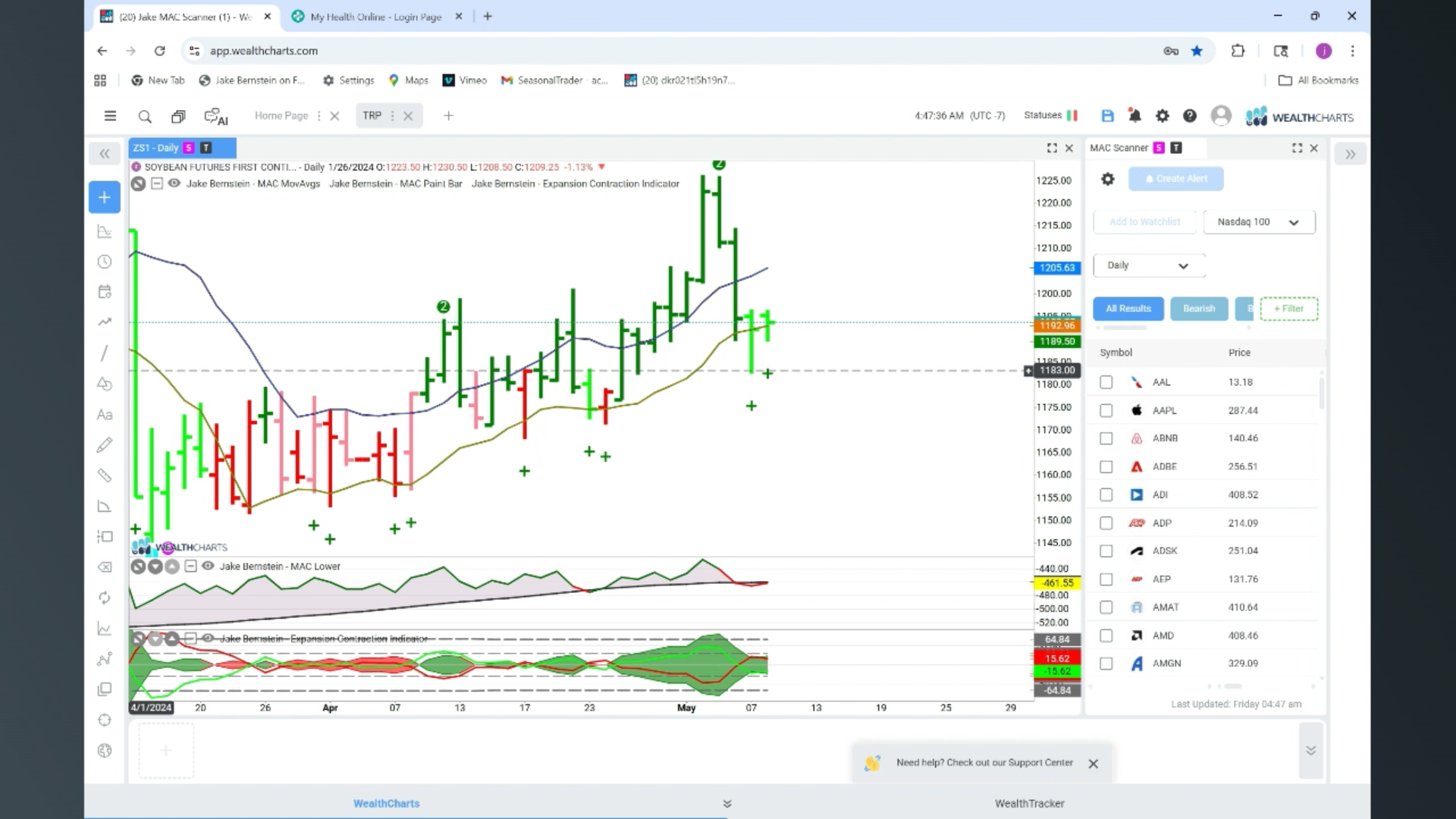1456x819 pixels.
Task: Open app settings gear in the header
Action: [1162, 116]
